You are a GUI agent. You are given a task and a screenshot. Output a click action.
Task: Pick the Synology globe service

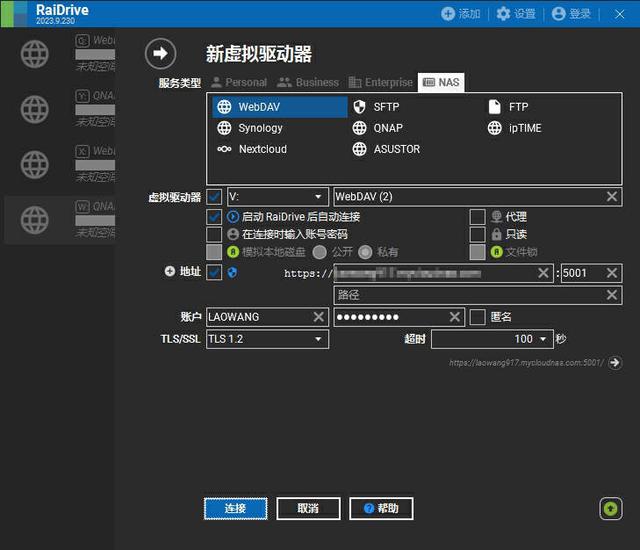250,128
